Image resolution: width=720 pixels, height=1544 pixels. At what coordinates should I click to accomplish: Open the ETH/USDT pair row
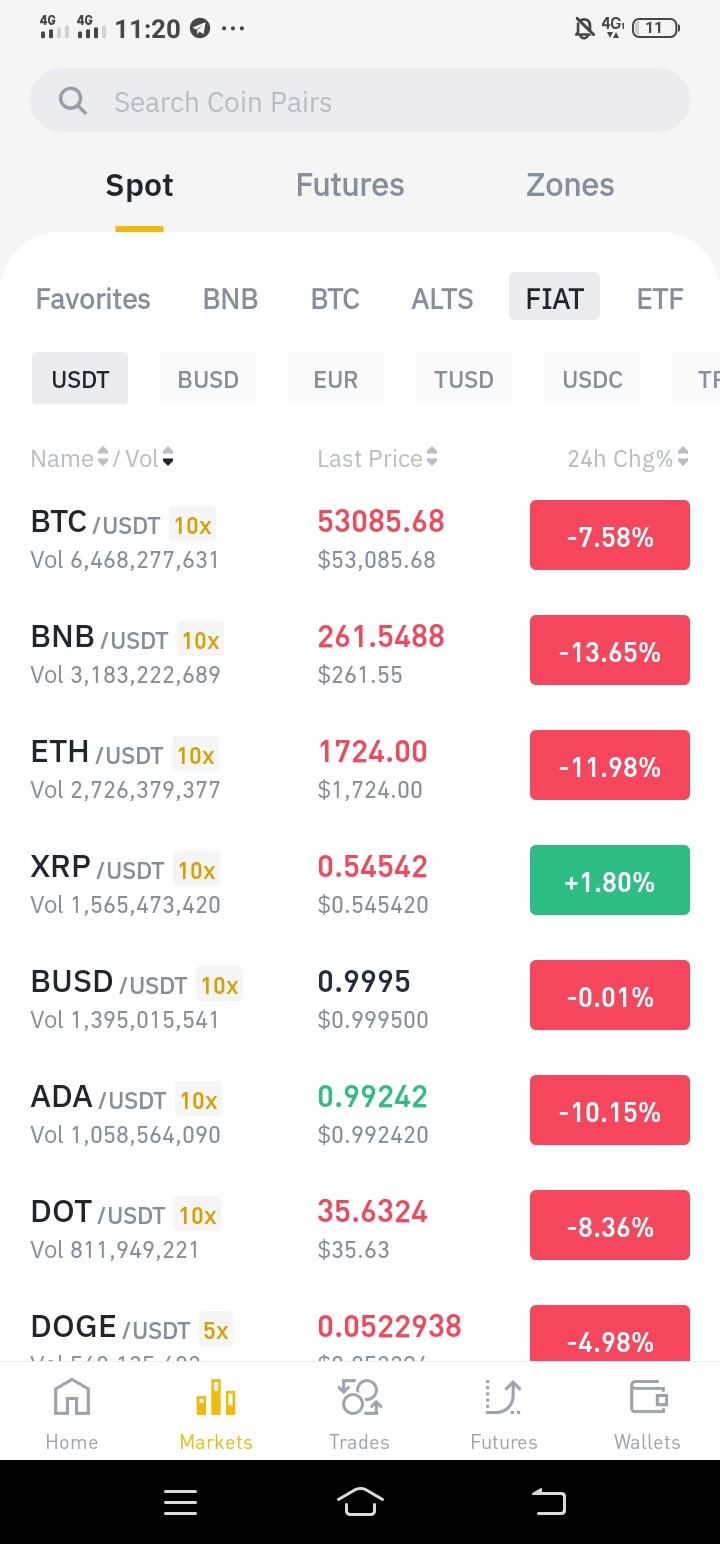point(360,766)
